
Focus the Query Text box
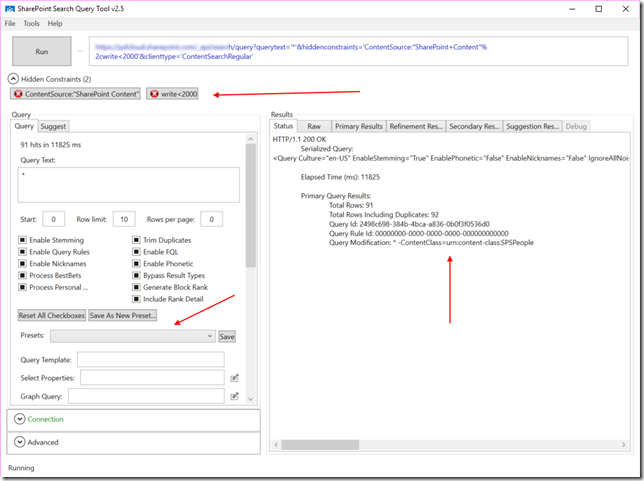(x=129, y=184)
